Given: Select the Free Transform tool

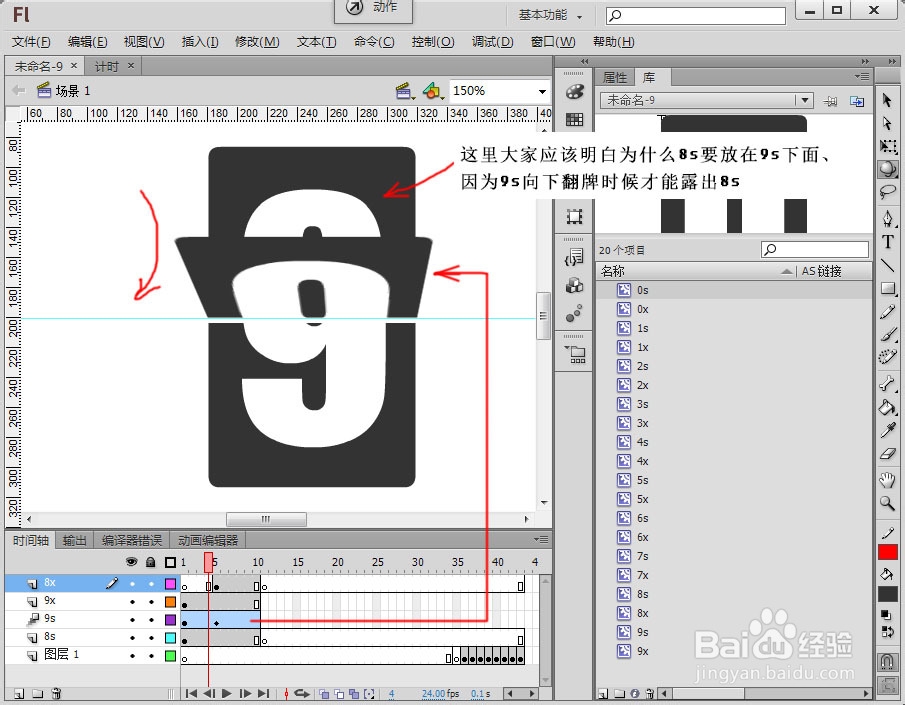Looking at the screenshot, I should [888, 146].
